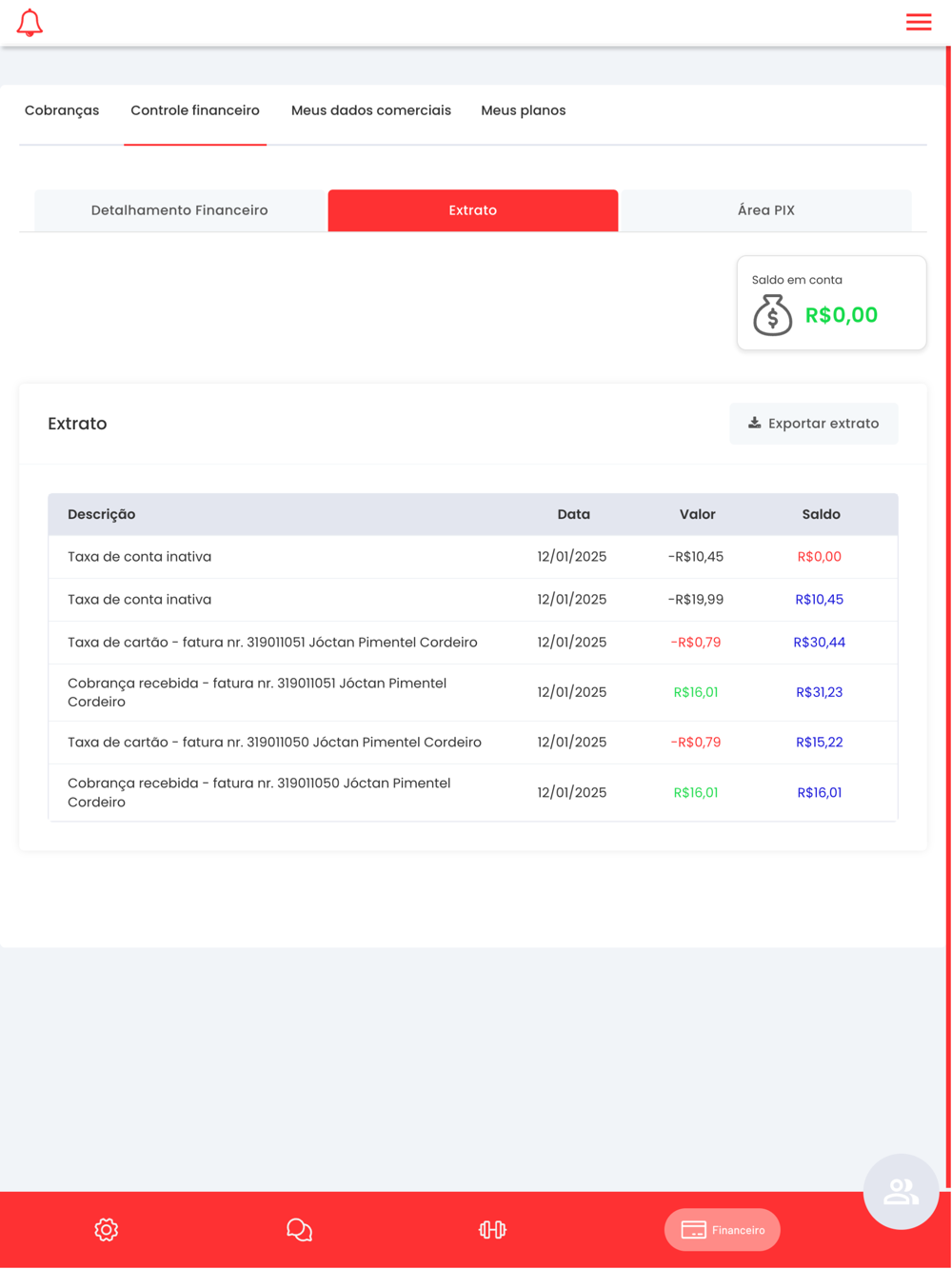952x1269 pixels.
Task: Select Taxa de conta inativa row with -R$10,45
Action: pos(473,557)
